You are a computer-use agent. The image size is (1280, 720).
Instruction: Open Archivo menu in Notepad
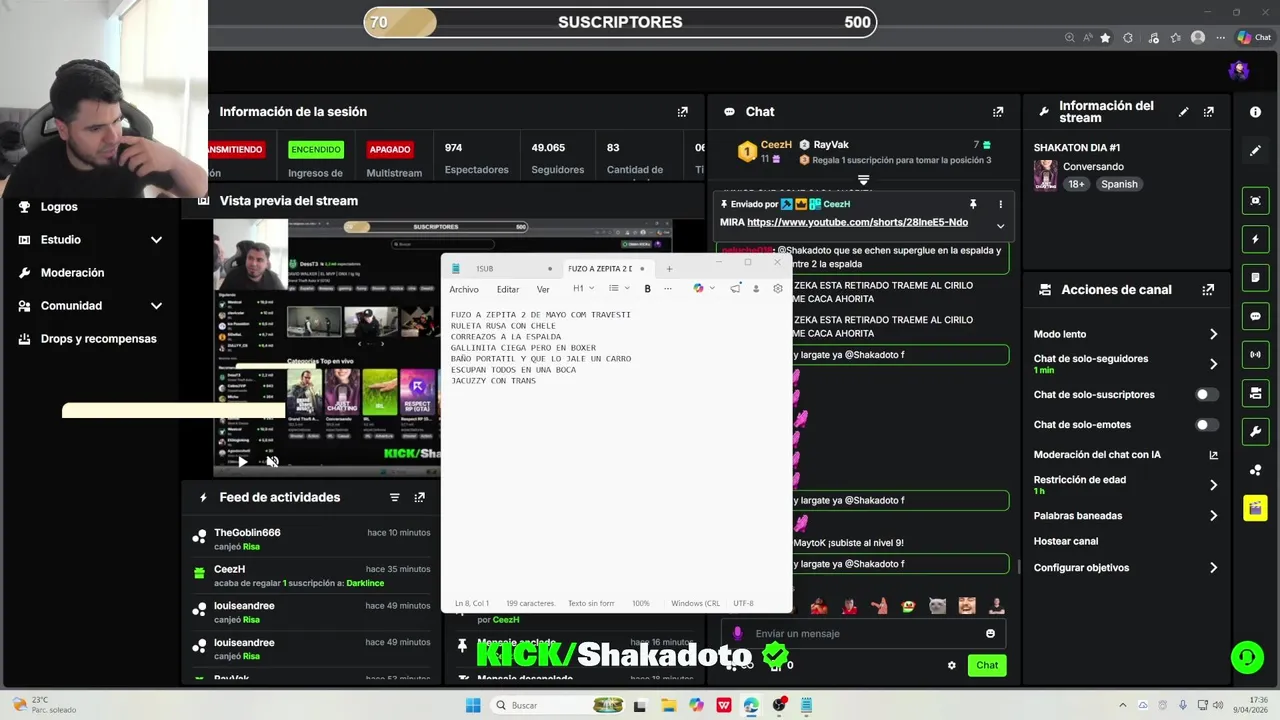click(x=464, y=290)
